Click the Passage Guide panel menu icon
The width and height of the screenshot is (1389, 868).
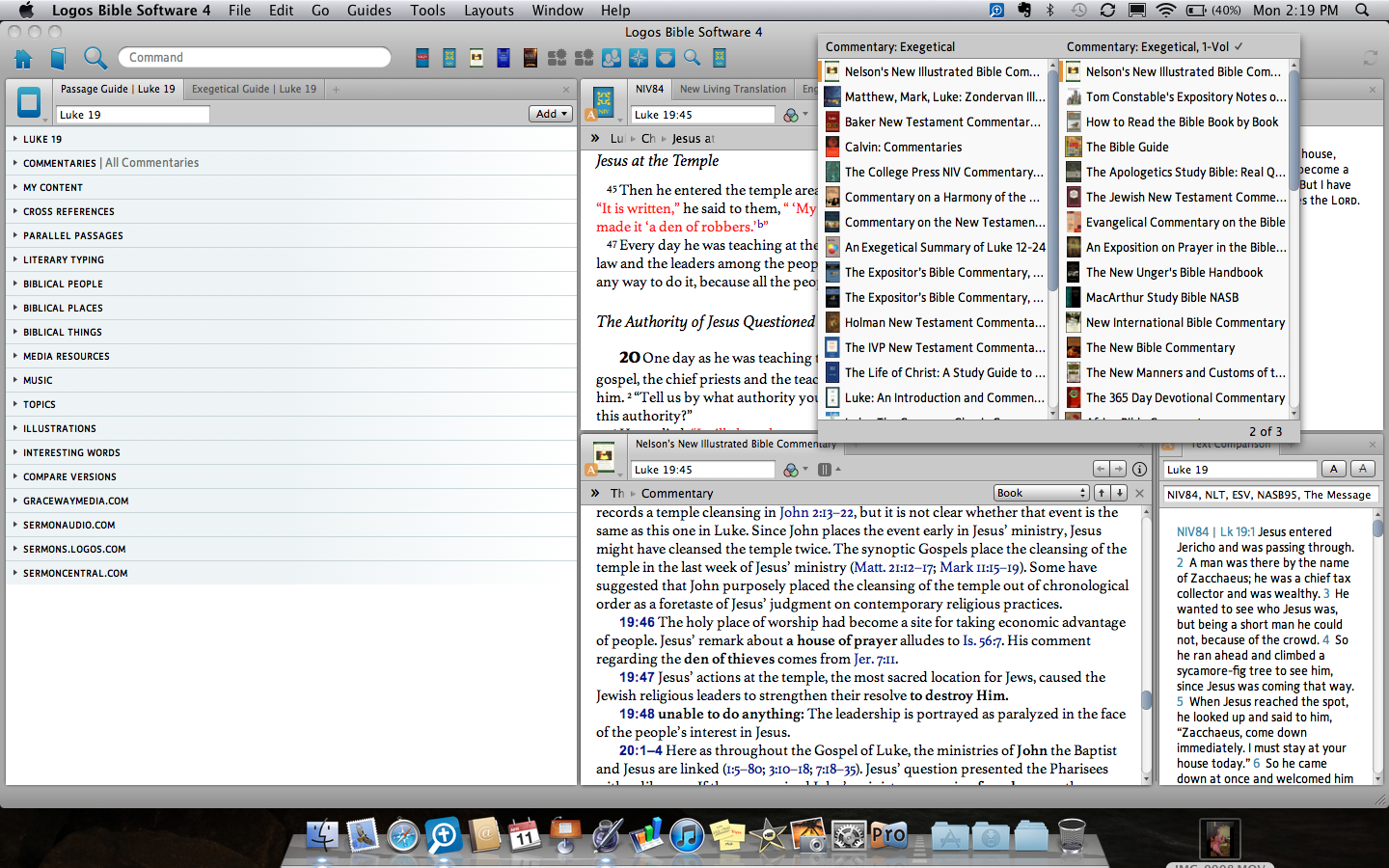(x=29, y=101)
